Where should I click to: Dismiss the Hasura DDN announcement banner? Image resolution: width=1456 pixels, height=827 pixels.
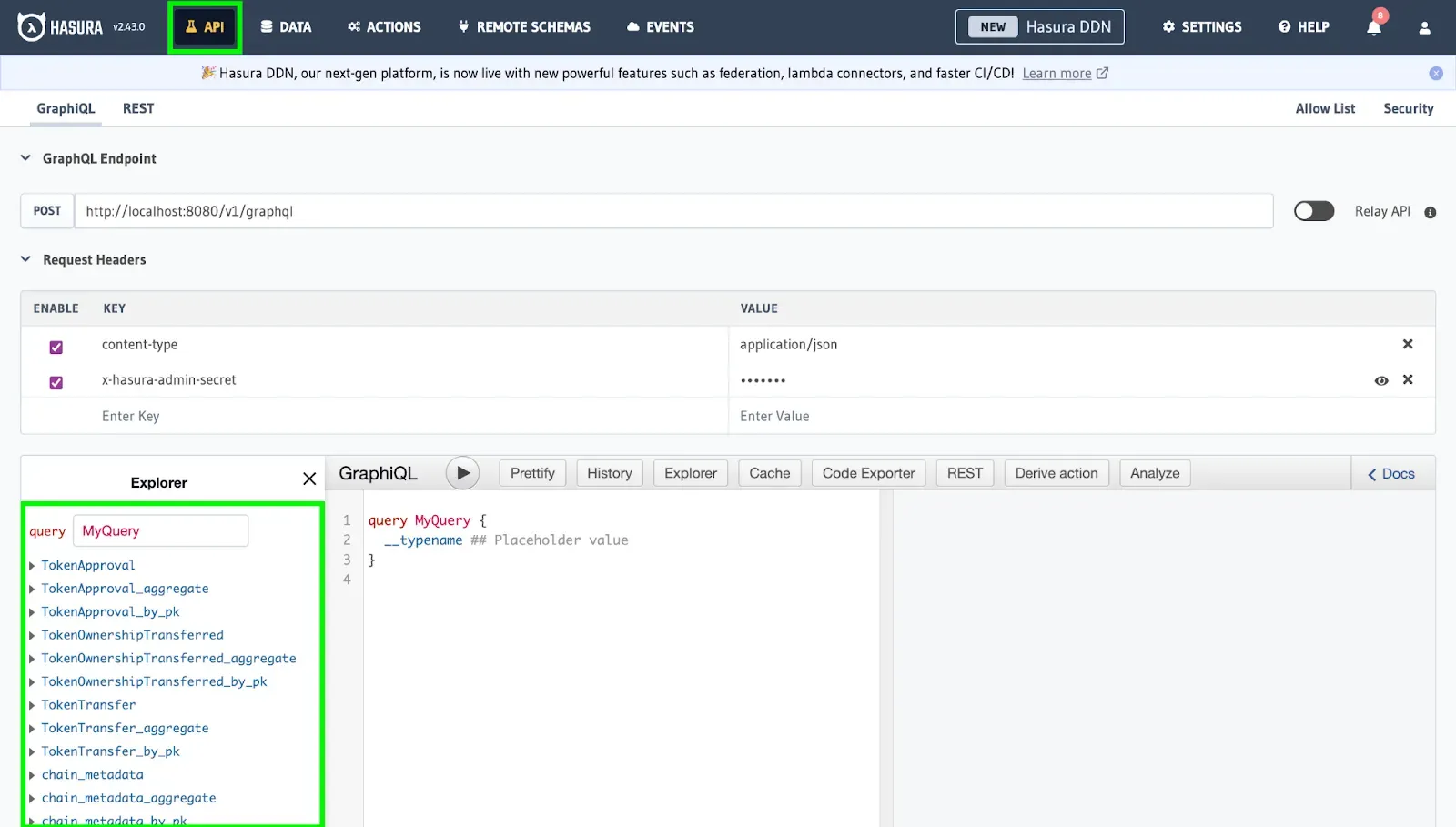point(1436,74)
